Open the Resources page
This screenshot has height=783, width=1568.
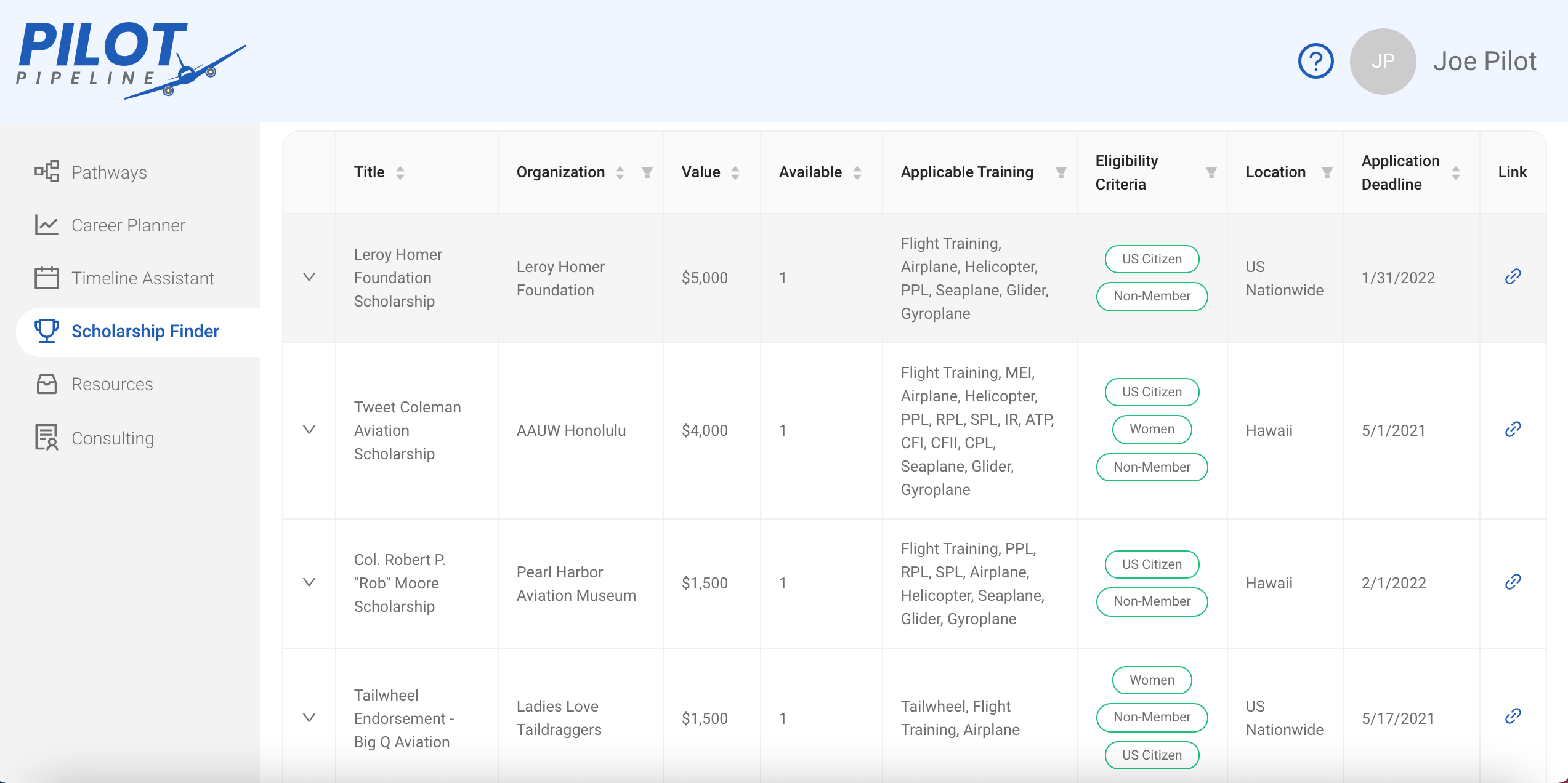(112, 384)
